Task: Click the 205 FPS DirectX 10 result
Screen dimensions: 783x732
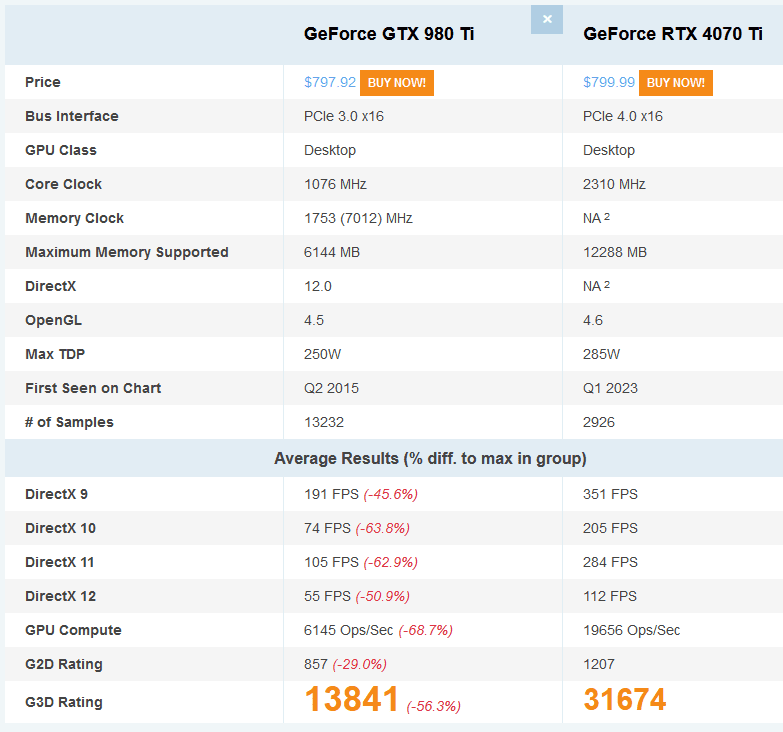Action: (610, 528)
